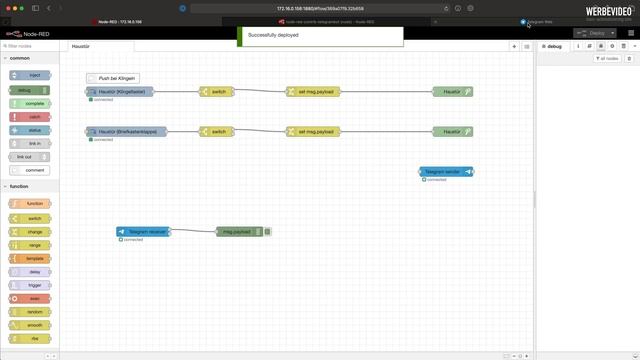Screen dimensions: 640x360
Task: Select the rbe node in the palette
Action: [30, 339]
